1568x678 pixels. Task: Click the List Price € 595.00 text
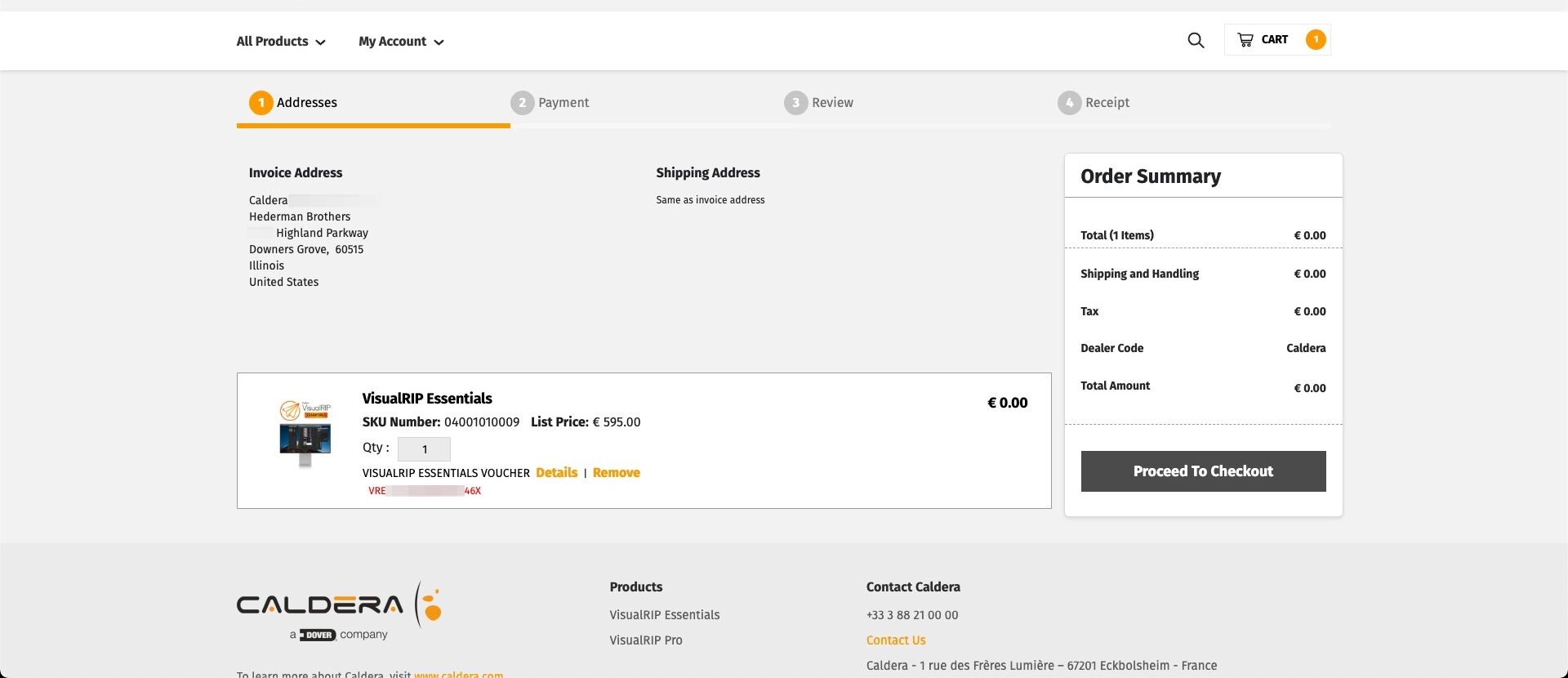586,422
